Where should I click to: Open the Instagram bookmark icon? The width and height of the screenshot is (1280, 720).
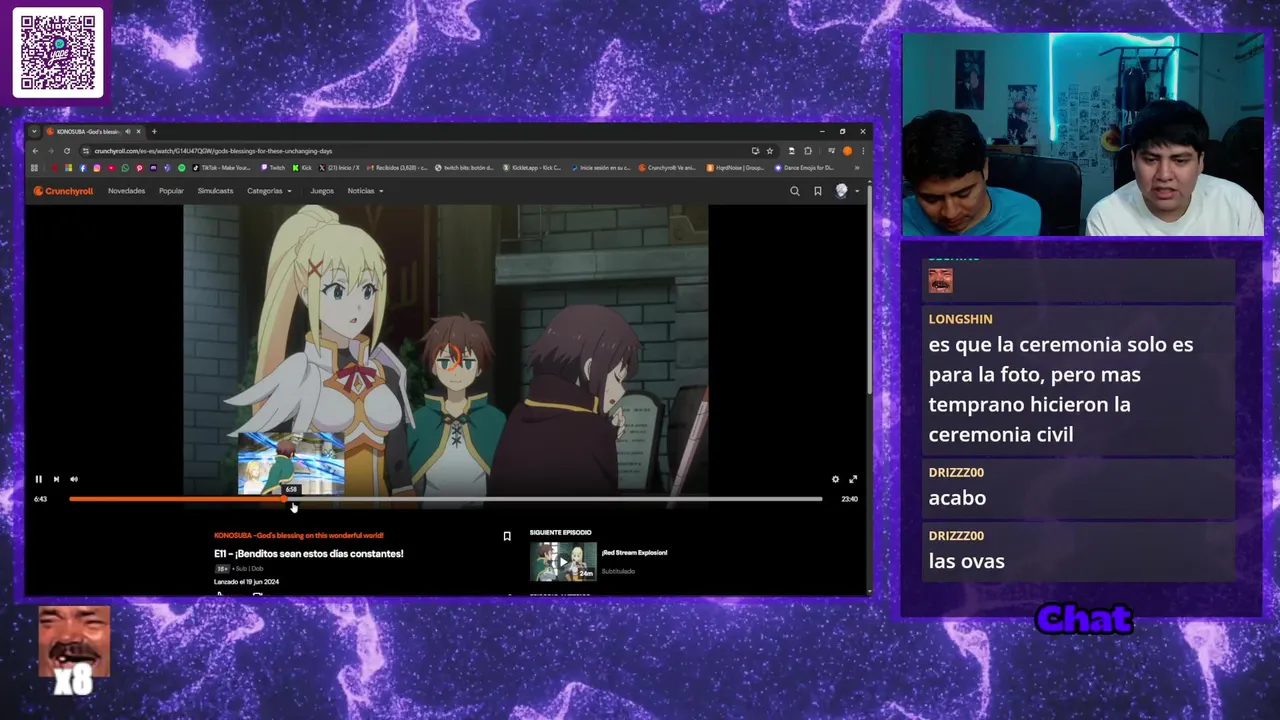point(97,168)
